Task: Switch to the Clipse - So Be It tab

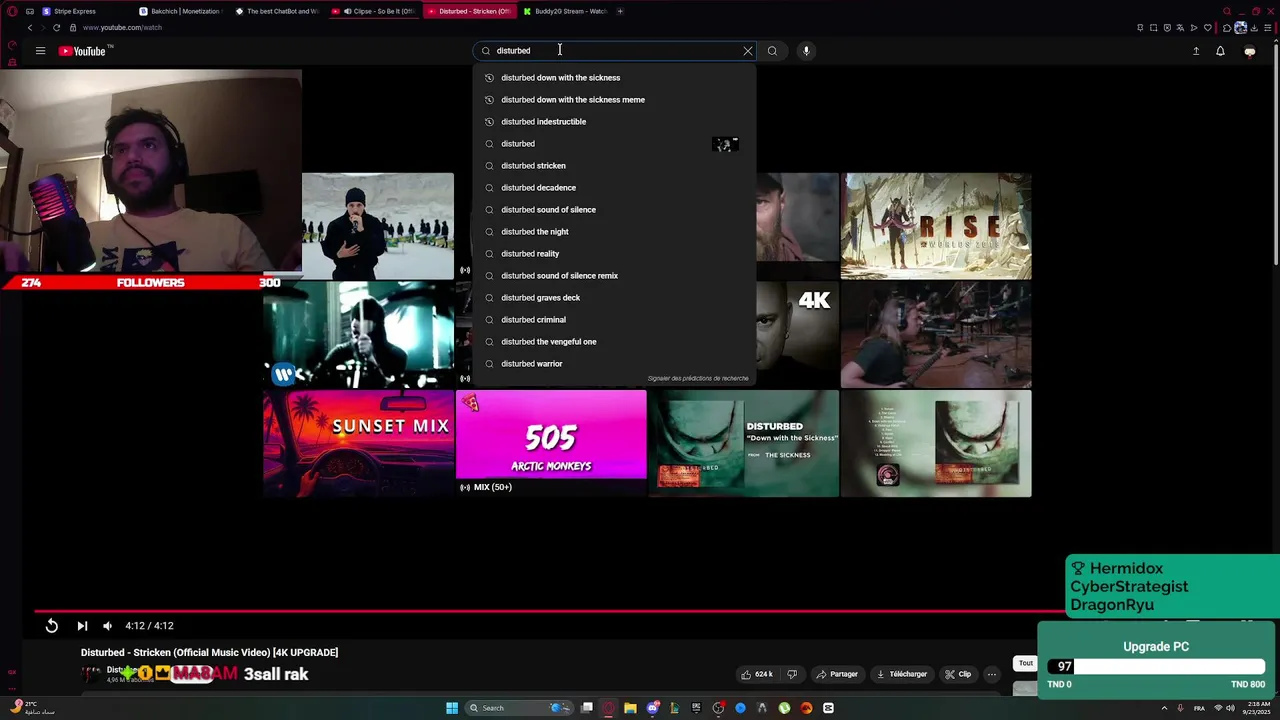Action: pos(373,11)
